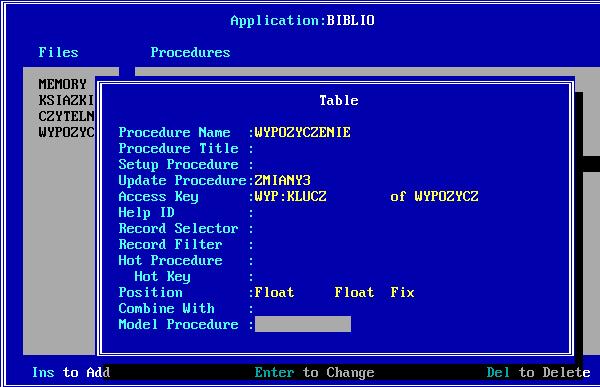Edit Update Procedure value ZMIANY3
The width and height of the screenshot is (600, 387).
pos(283,180)
